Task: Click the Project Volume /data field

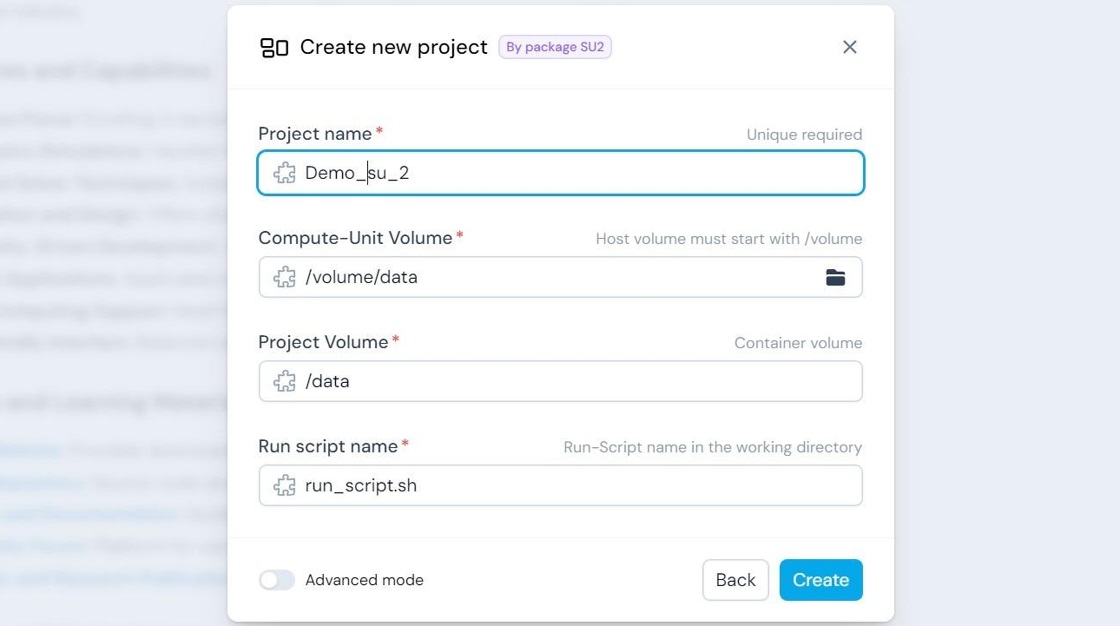Action: tap(561, 382)
